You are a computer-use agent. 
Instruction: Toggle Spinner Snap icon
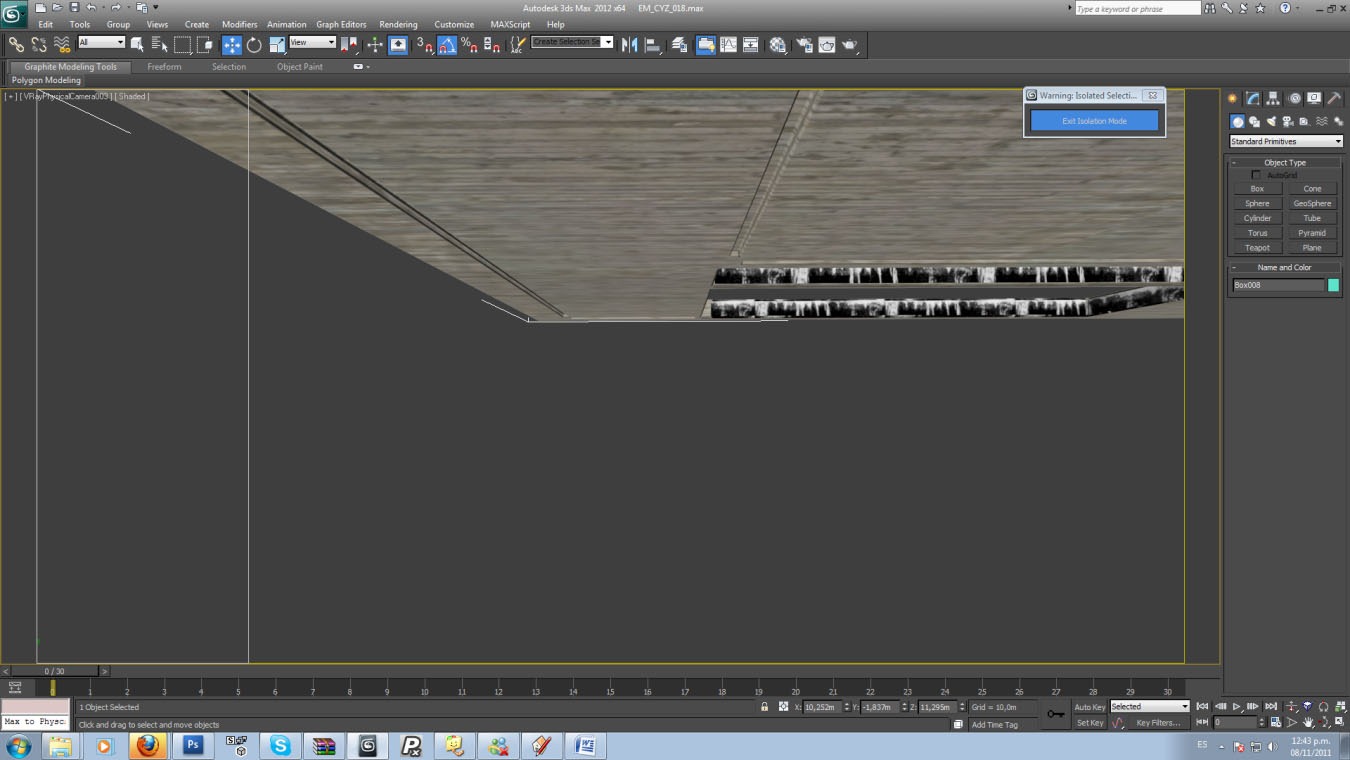tap(492, 45)
